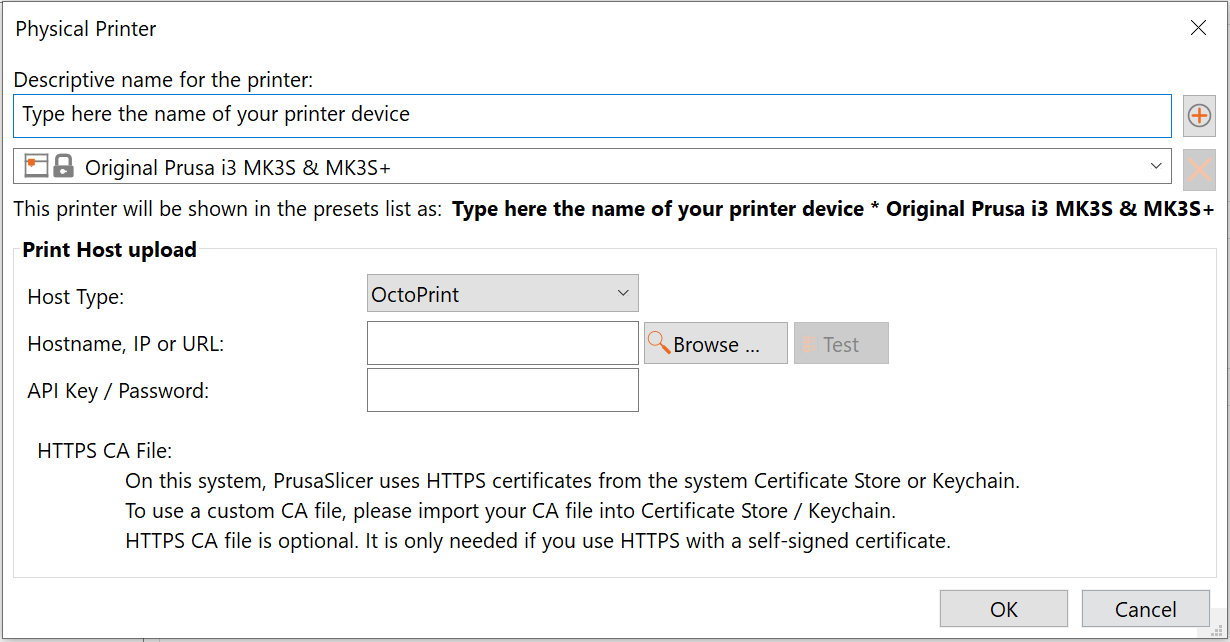Close the Physical Printer dialog

[1198, 28]
